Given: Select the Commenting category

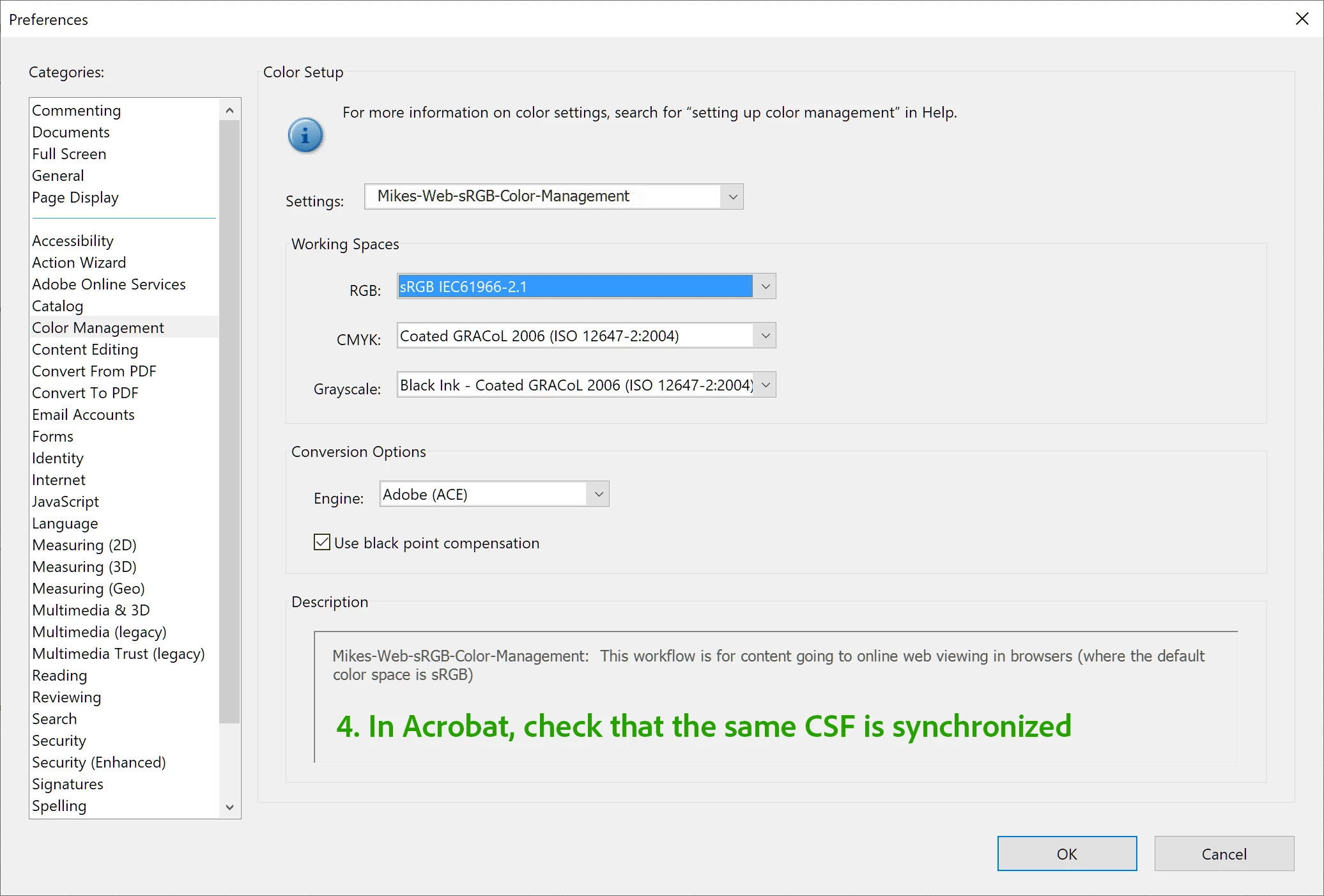Looking at the screenshot, I should pos(76,111).
